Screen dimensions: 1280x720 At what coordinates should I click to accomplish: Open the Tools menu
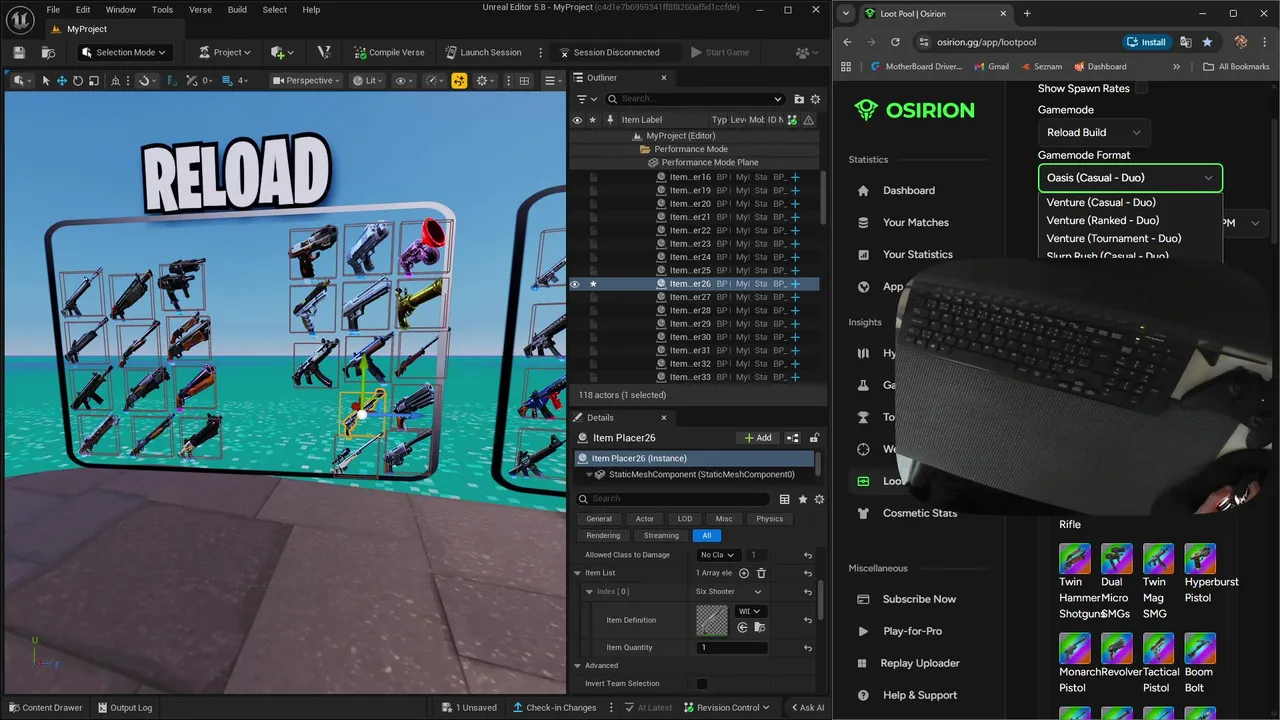(x=162, y=10)
